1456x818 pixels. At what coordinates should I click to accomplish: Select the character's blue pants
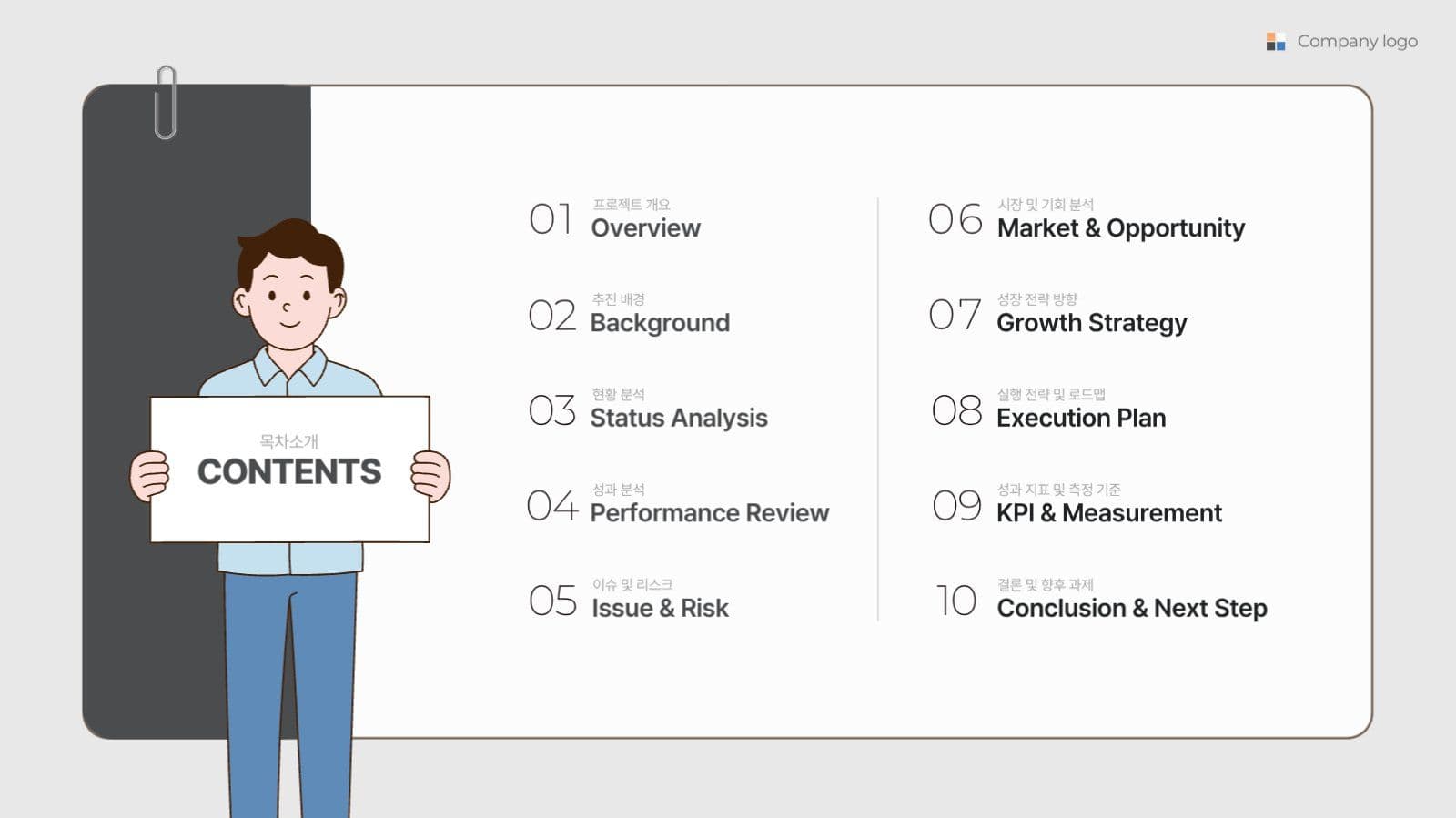291,696
